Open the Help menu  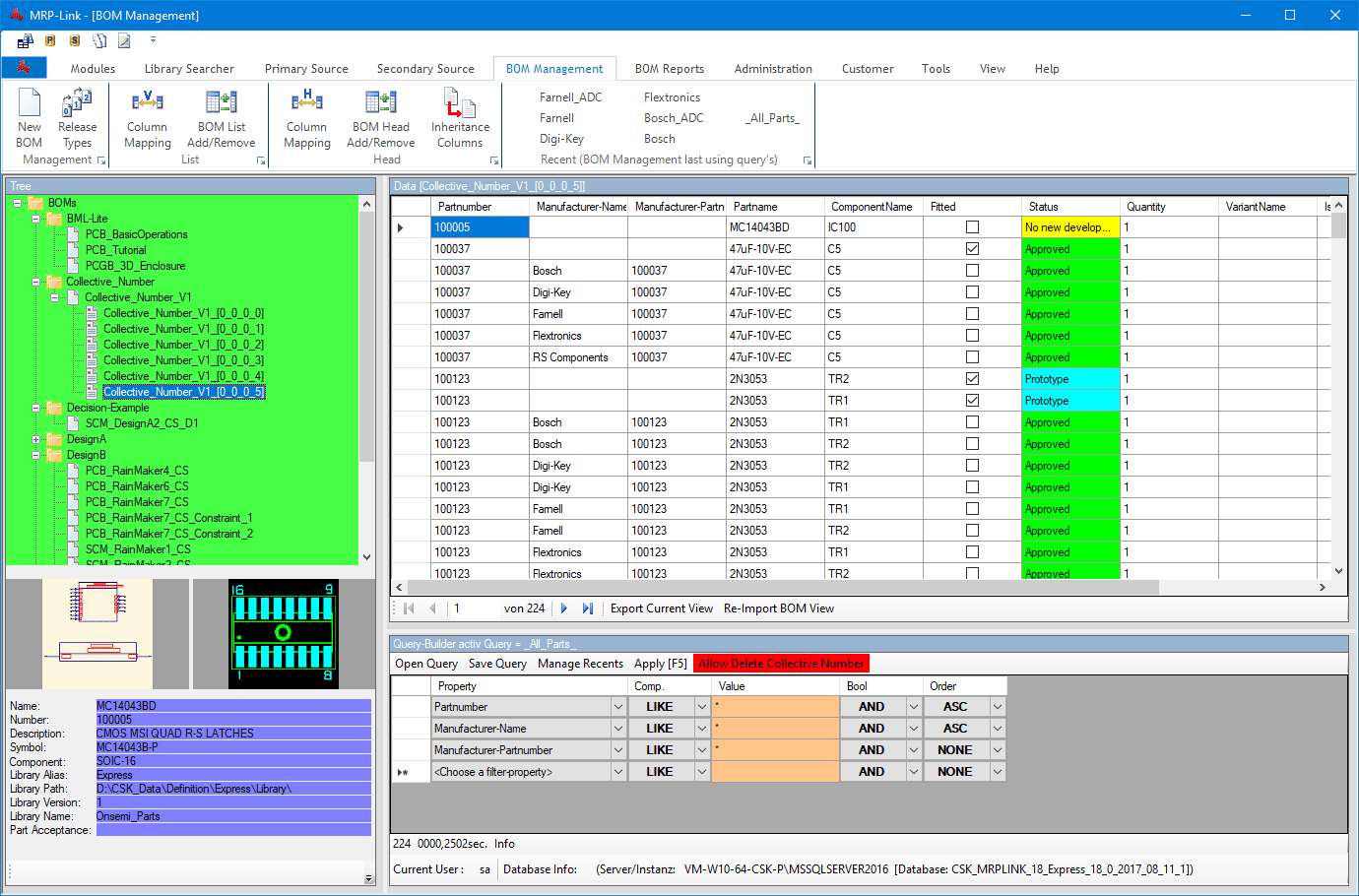(1047, 69)
